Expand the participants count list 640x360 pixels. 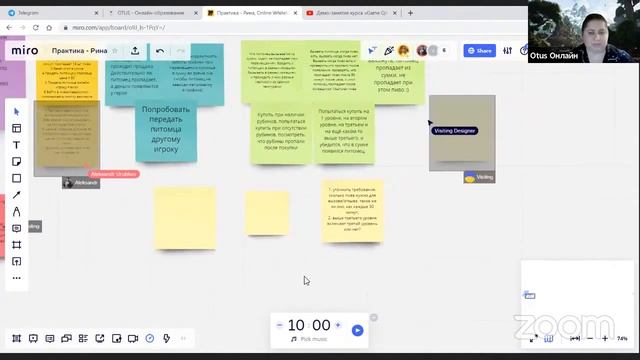[x=444, y=51]
